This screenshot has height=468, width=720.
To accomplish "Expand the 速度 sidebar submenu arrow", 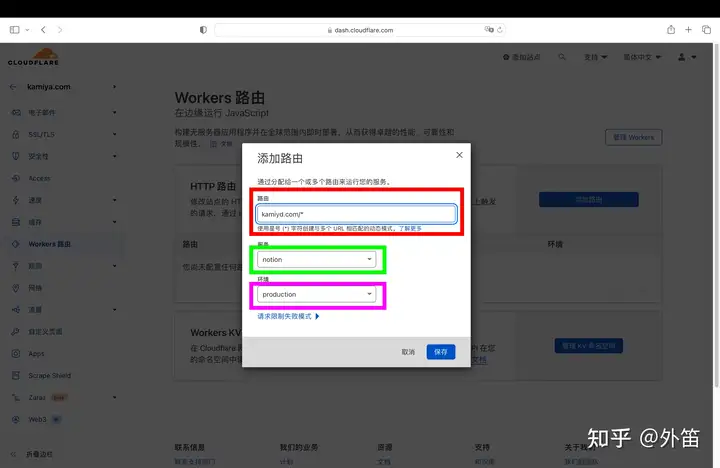I will pyautogui.click(x=114, y=200).
